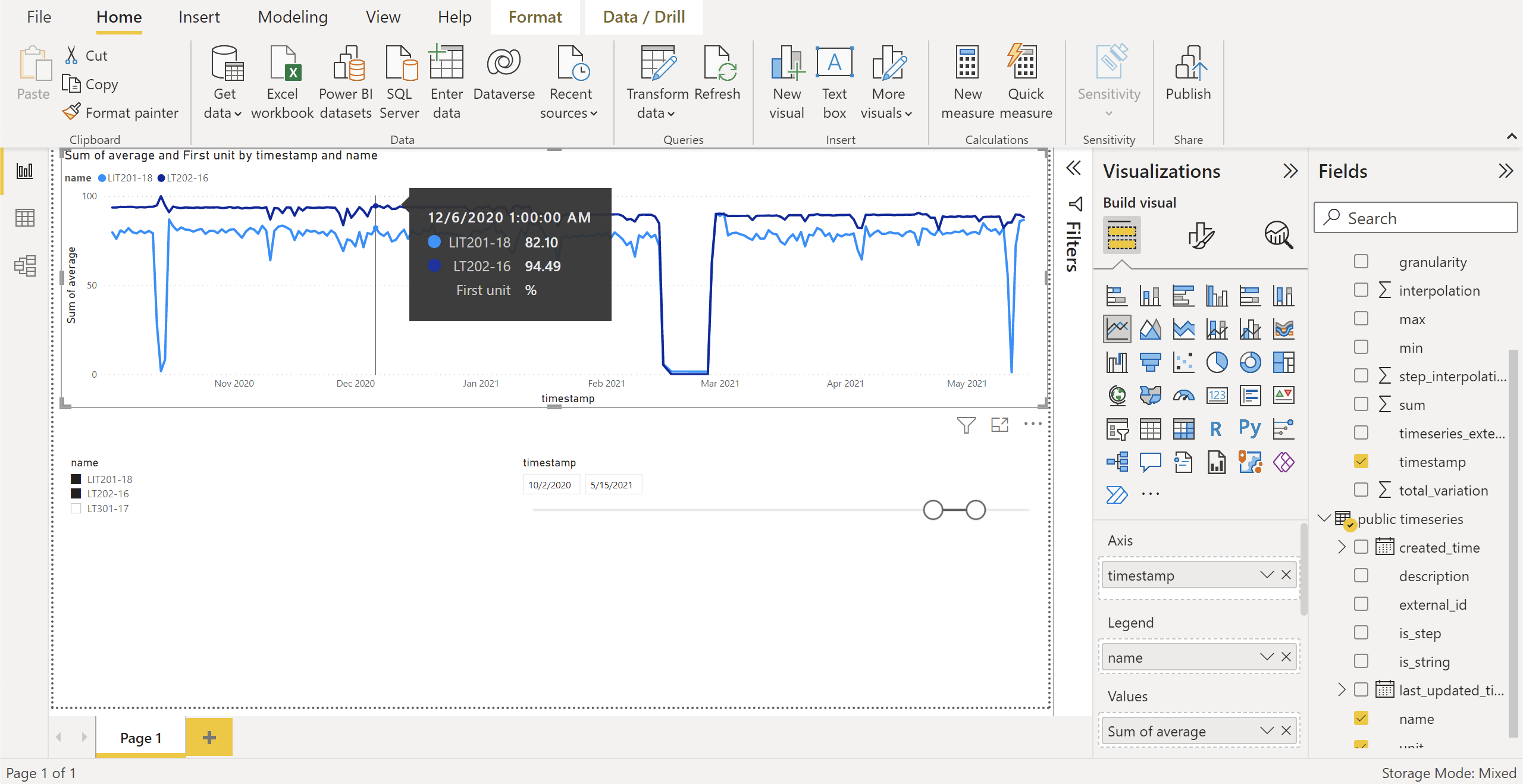Open the Modeling ribbon tab
The width and height of the screenshot is (1523, 784).
[293, 17]
